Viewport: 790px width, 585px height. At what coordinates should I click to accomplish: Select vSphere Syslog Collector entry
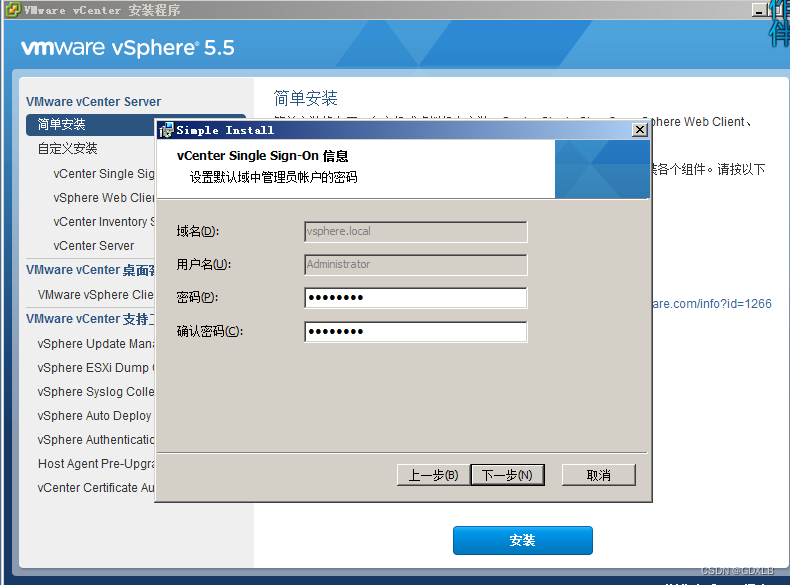pyautogui.click(x=96, y=392)
